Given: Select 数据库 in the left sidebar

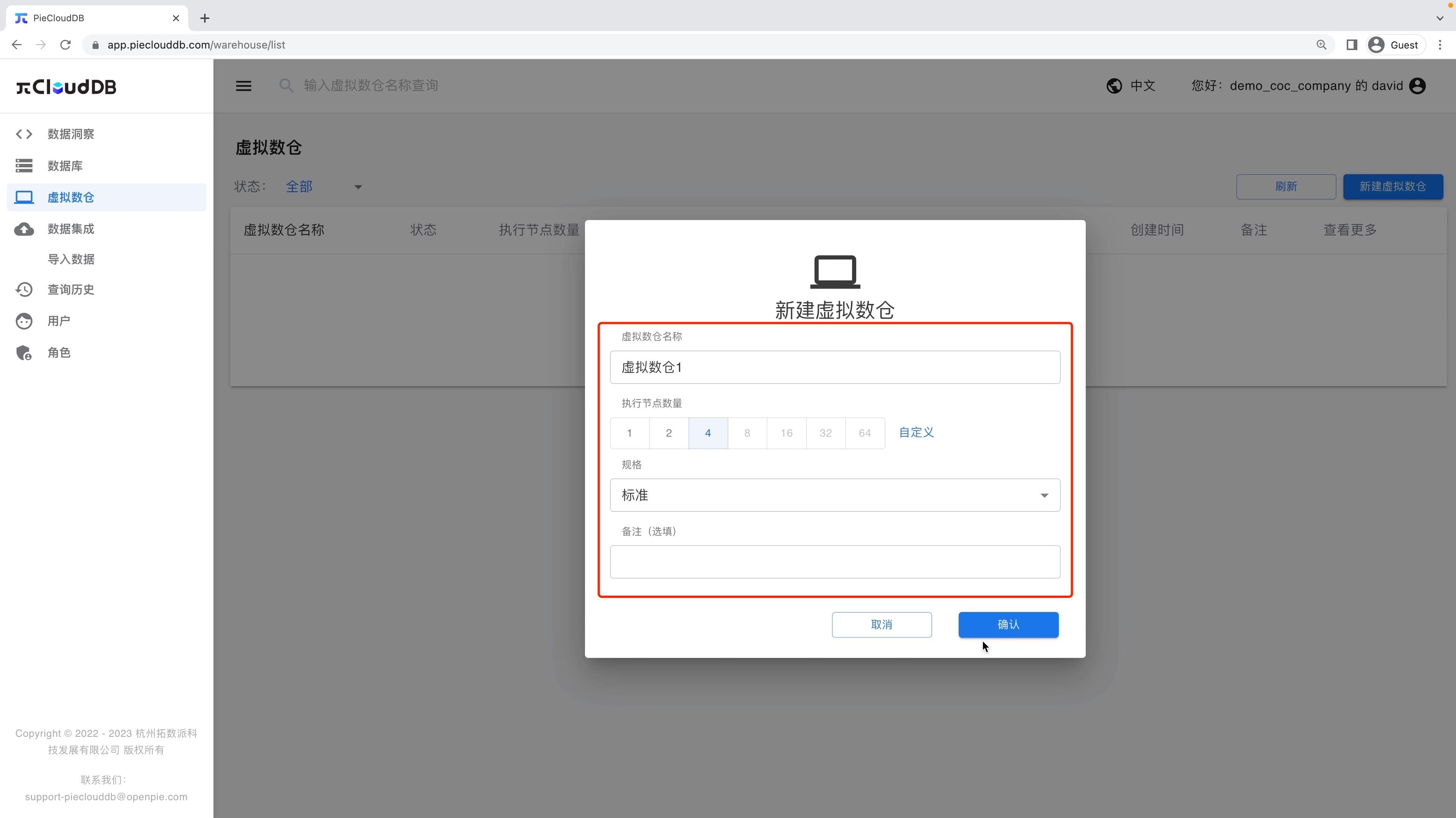Looking at the screenshot, I should (64, 166).
